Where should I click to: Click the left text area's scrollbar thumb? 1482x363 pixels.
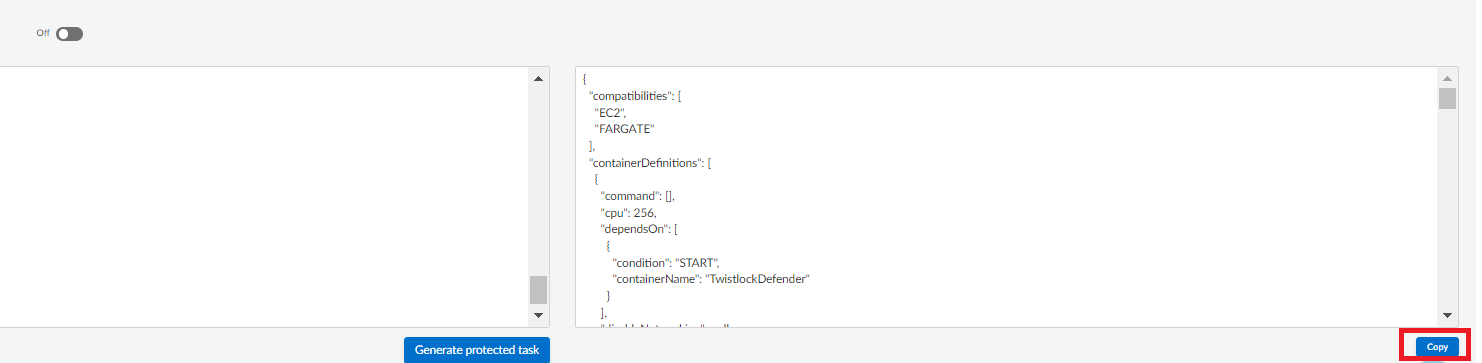pyautogui.click(x=538, y=290)
